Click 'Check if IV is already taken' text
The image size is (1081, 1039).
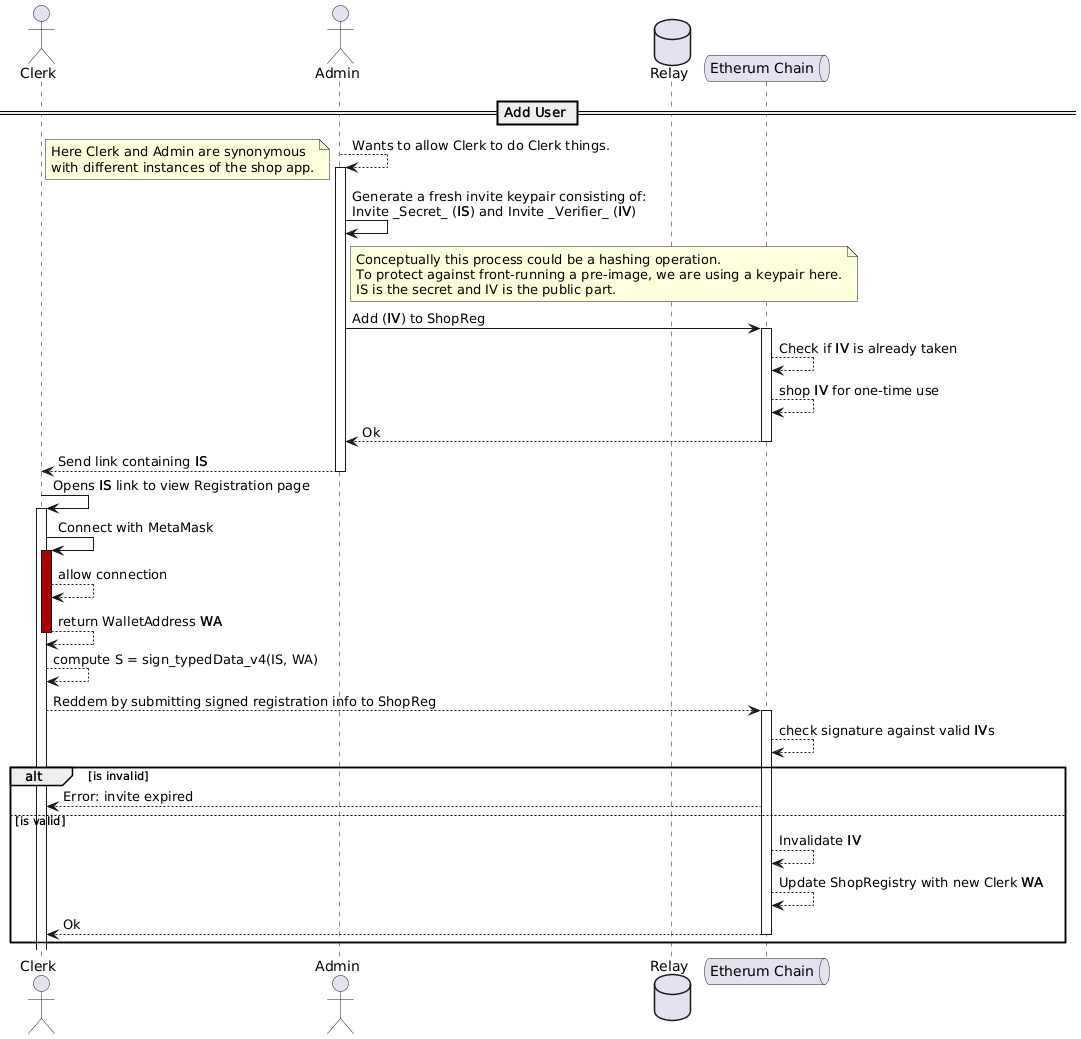(x=868, y=349)
